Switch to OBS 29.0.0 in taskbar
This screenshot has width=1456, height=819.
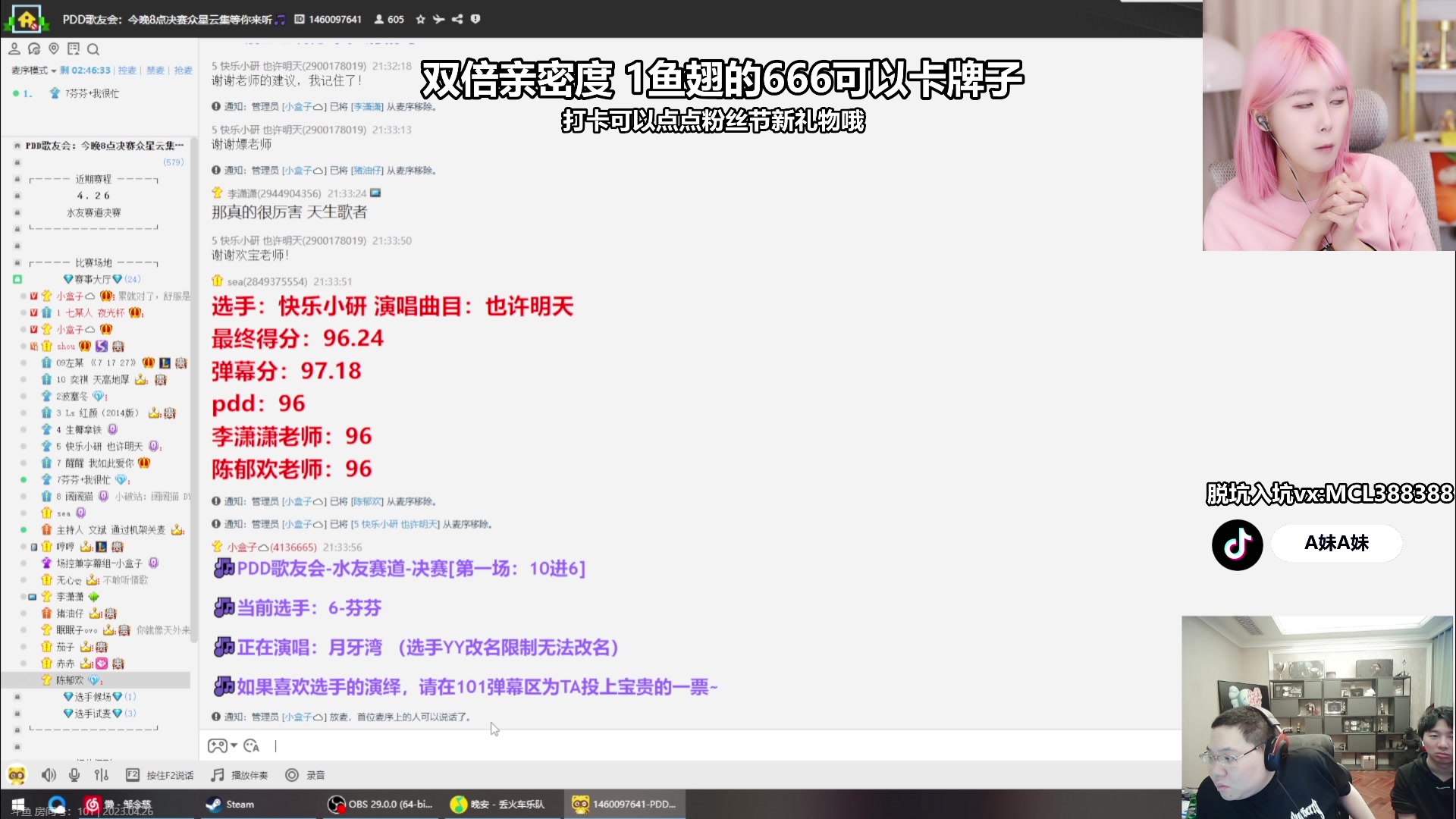[381, 805]
